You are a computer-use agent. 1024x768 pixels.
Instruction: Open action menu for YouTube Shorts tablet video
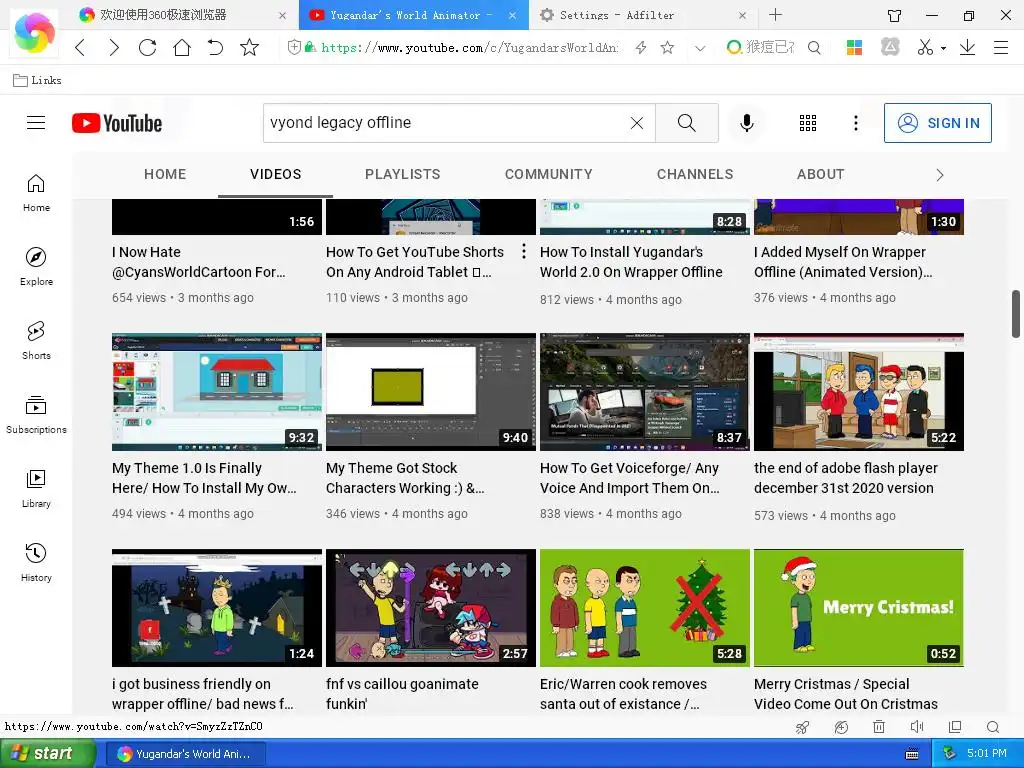point(524,251)
